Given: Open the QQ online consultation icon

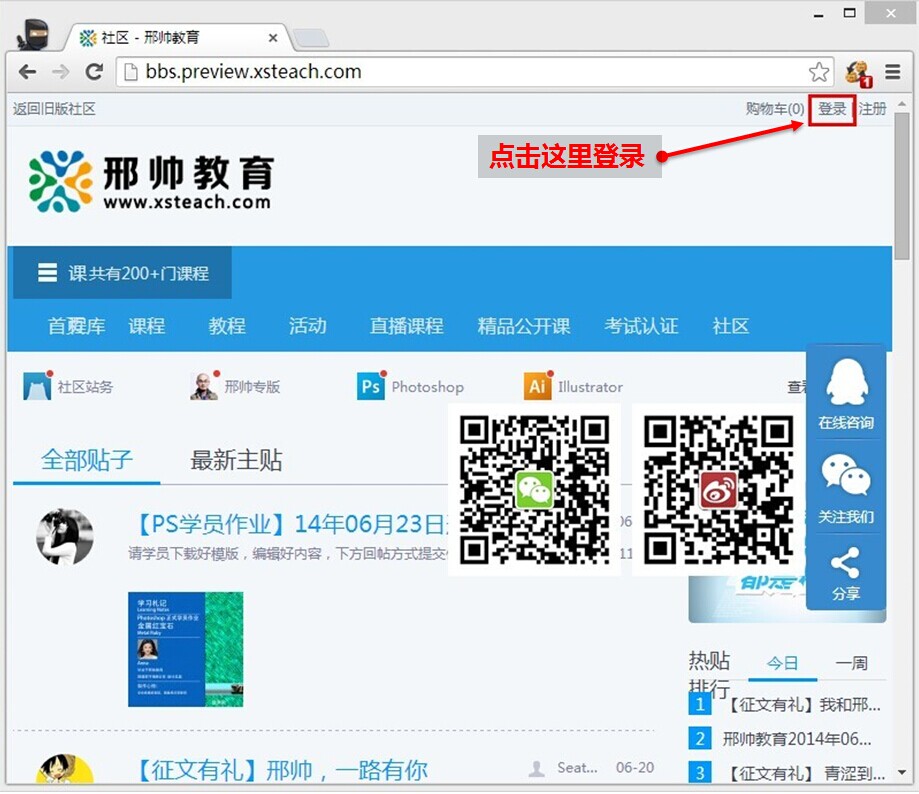Looking at the screenshot, I should (x=845, y=392).
